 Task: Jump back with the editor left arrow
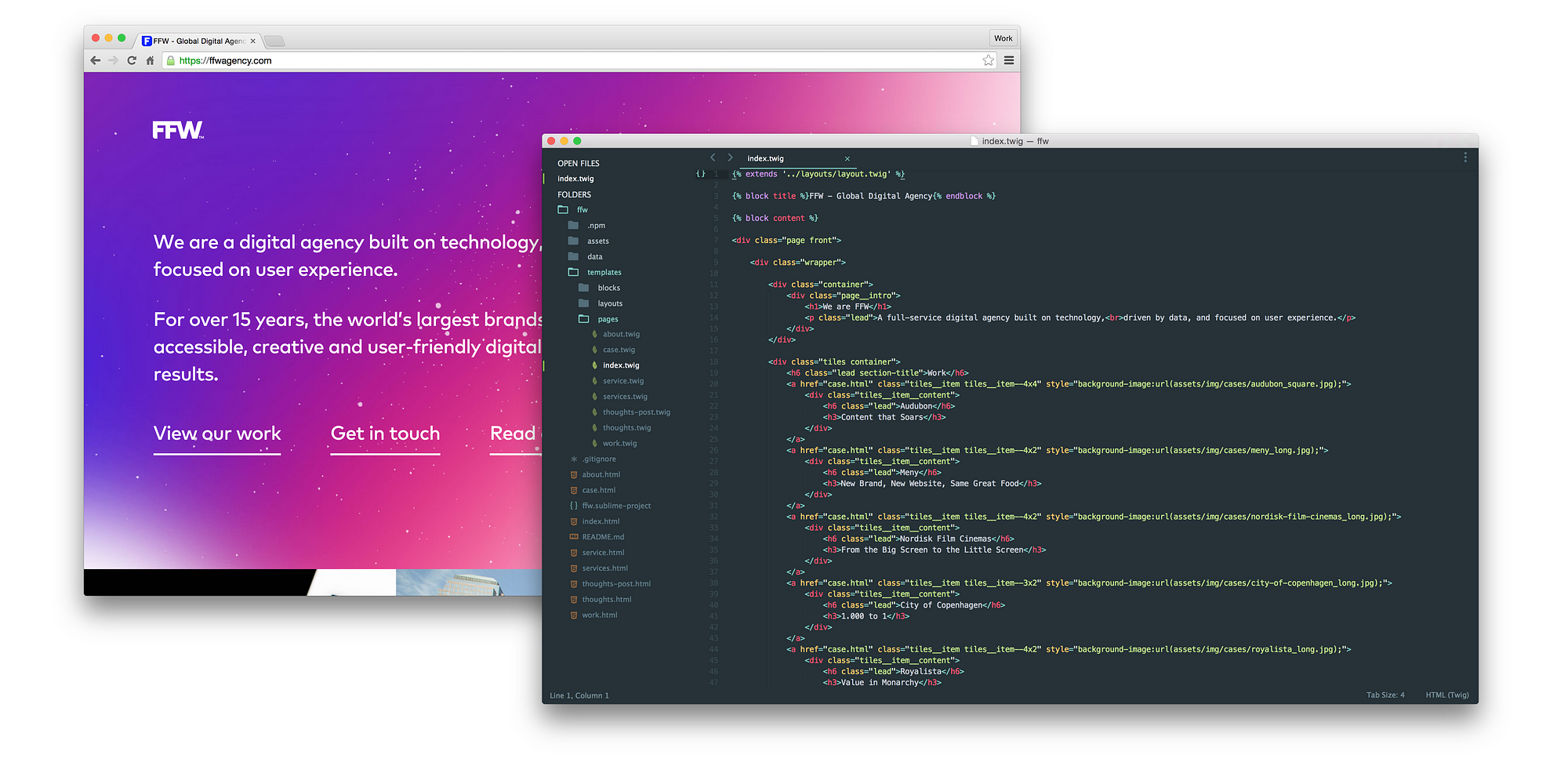click(x=713, y=158)
